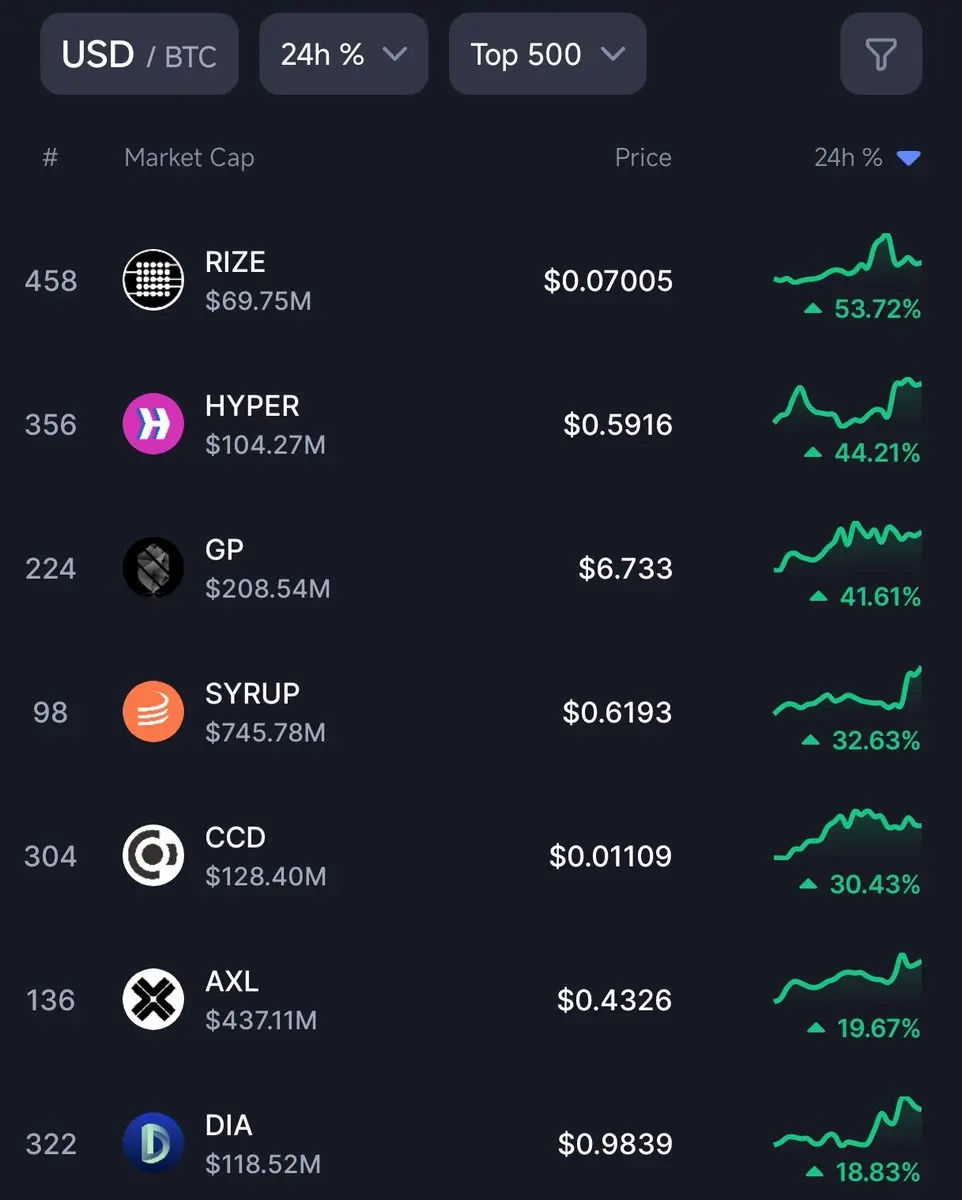The width and height of the screenshot is (962, 1200).
Task: Open the Top 500 dropdown
Action: coord(547,54)
